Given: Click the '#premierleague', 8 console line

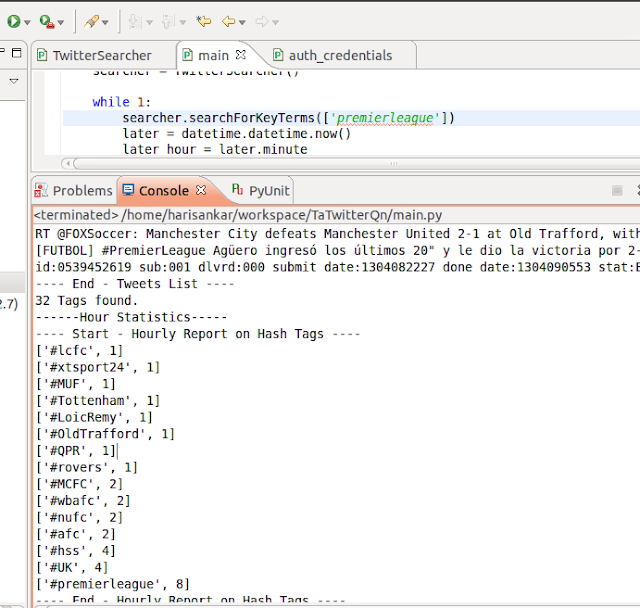Looking at the screenshot, I should point(113,585).
